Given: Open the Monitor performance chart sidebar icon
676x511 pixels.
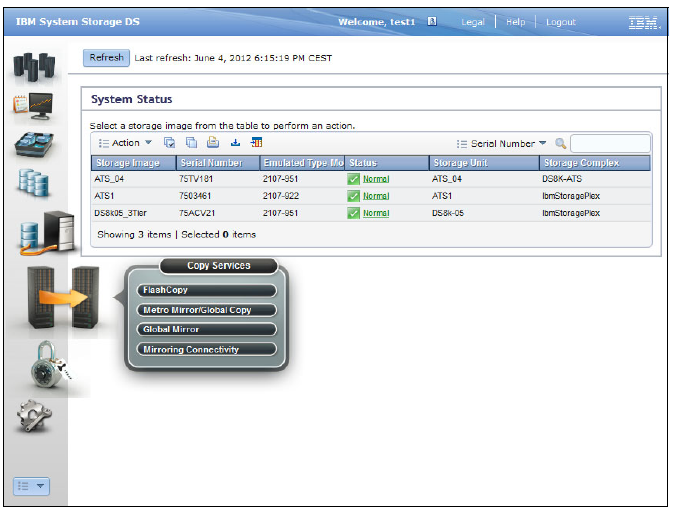Looking at the screenshot, I should [34, 106].
